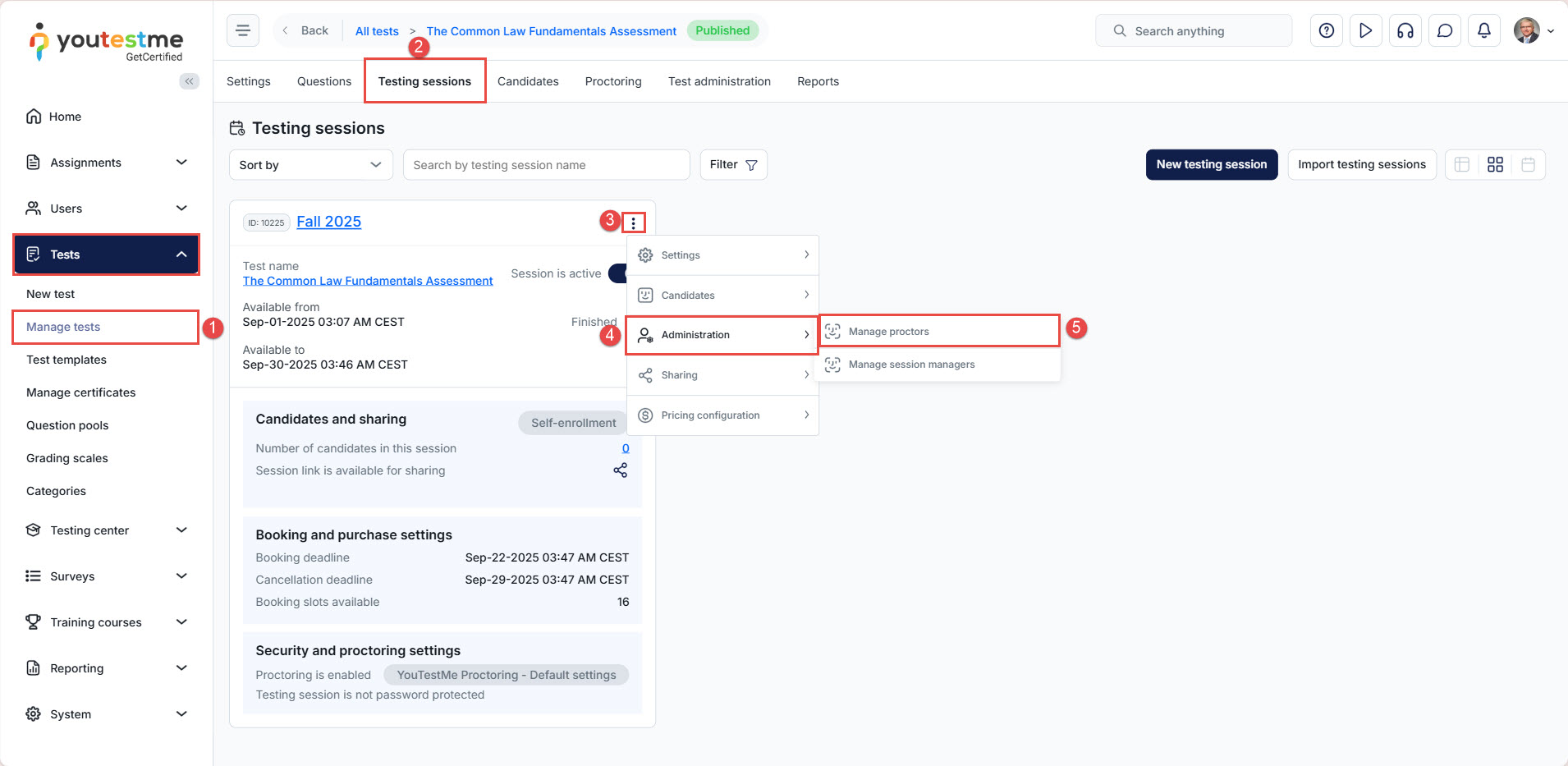Click the Search by testing session name field
Screen dimensions: 1568x766
pos(546,165)
